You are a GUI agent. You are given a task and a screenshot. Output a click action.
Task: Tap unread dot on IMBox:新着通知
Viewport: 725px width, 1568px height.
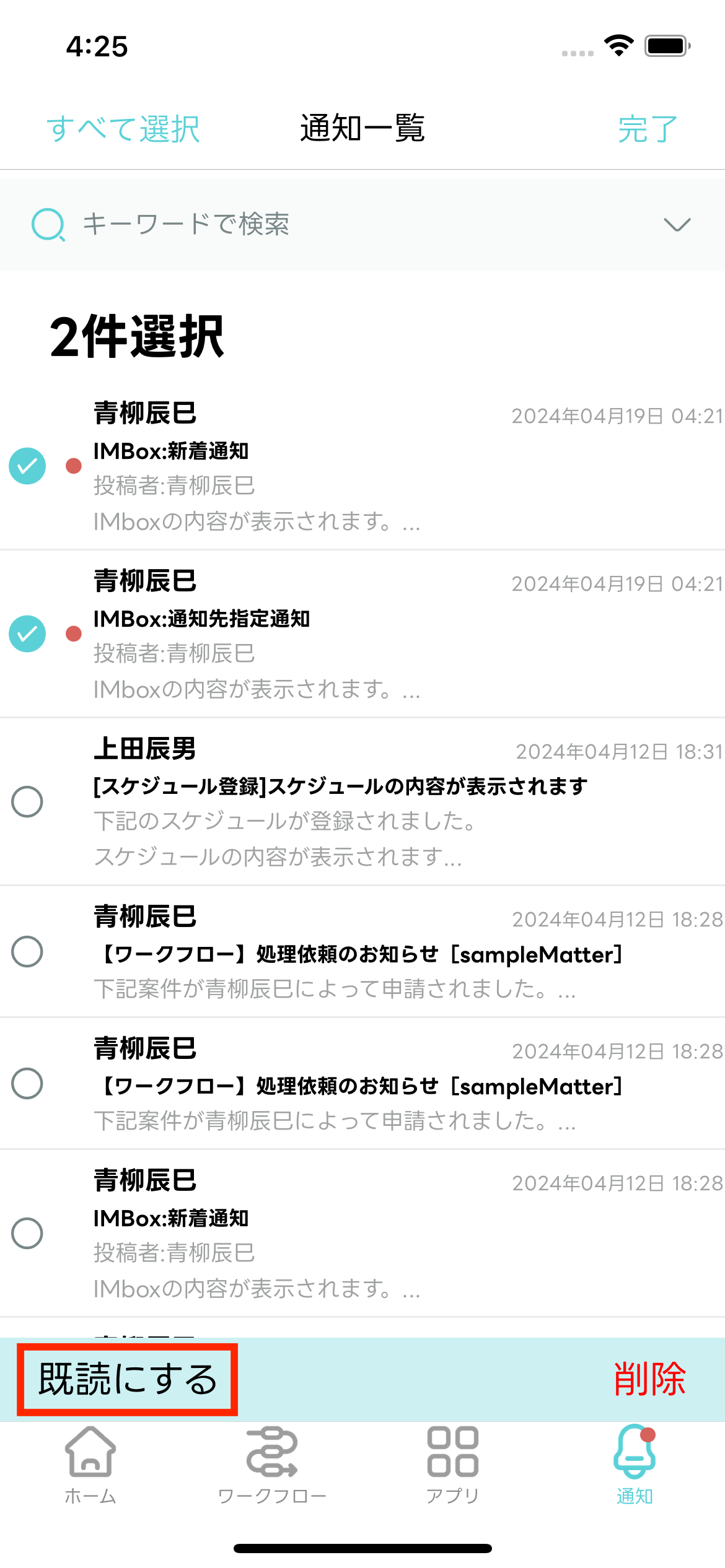[x=74, y=466]
